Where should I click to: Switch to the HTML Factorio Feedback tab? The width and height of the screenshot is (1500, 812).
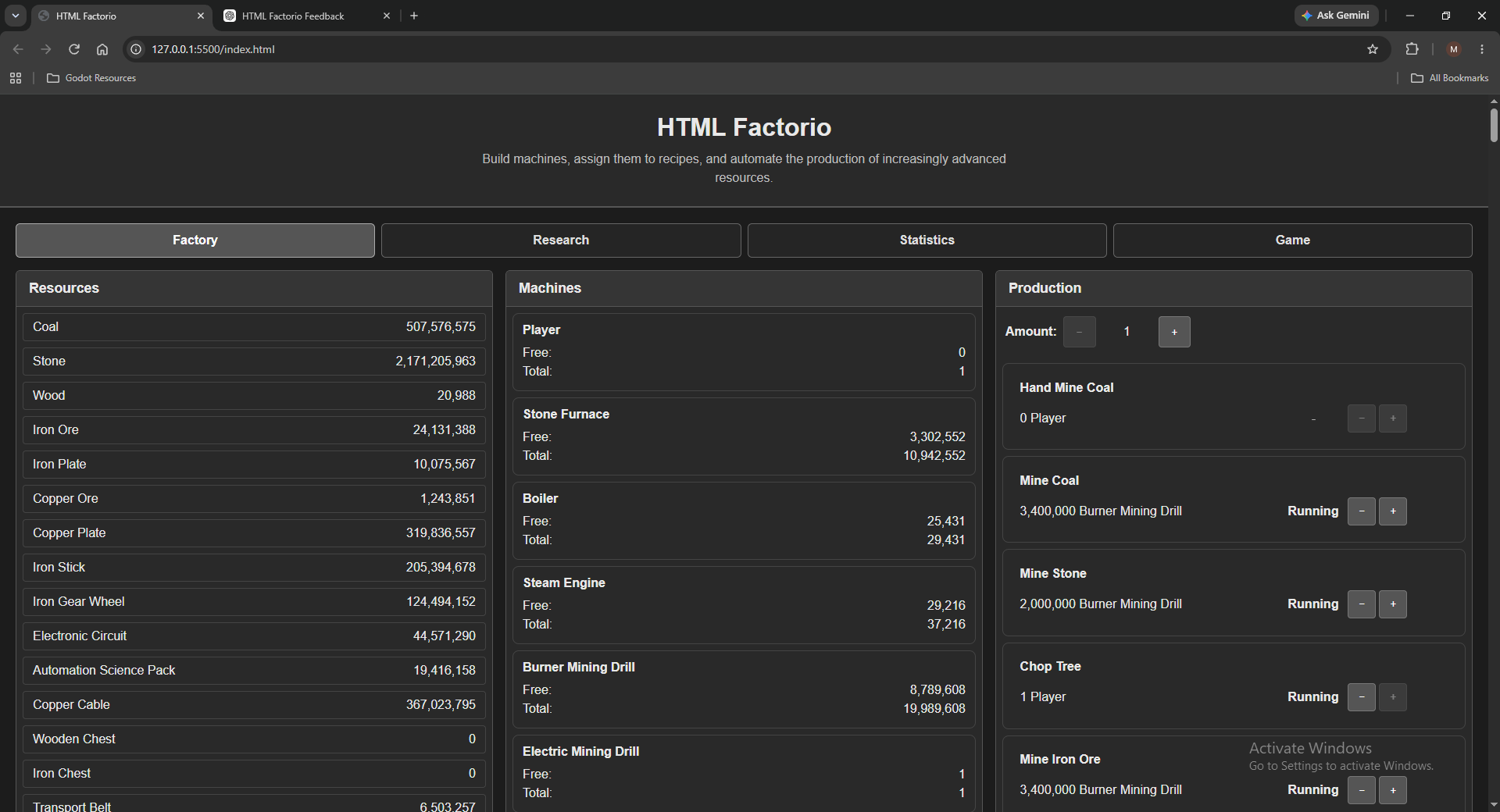coord(305,16)
